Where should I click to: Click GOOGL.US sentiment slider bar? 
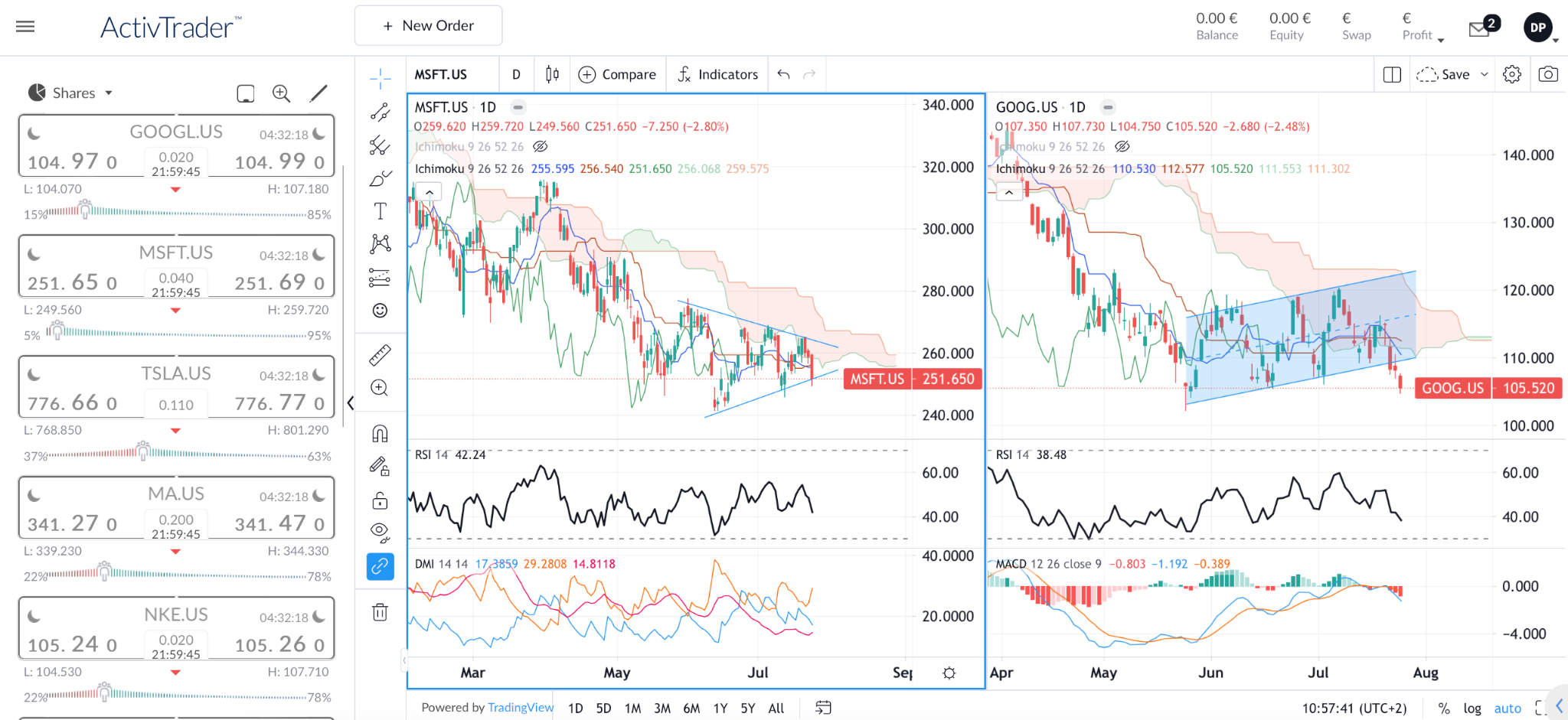(178, 210)
